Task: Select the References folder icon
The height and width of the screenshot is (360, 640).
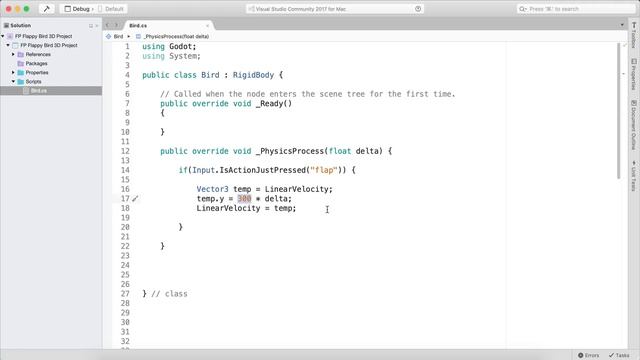Action: click(x=20, y=54)
